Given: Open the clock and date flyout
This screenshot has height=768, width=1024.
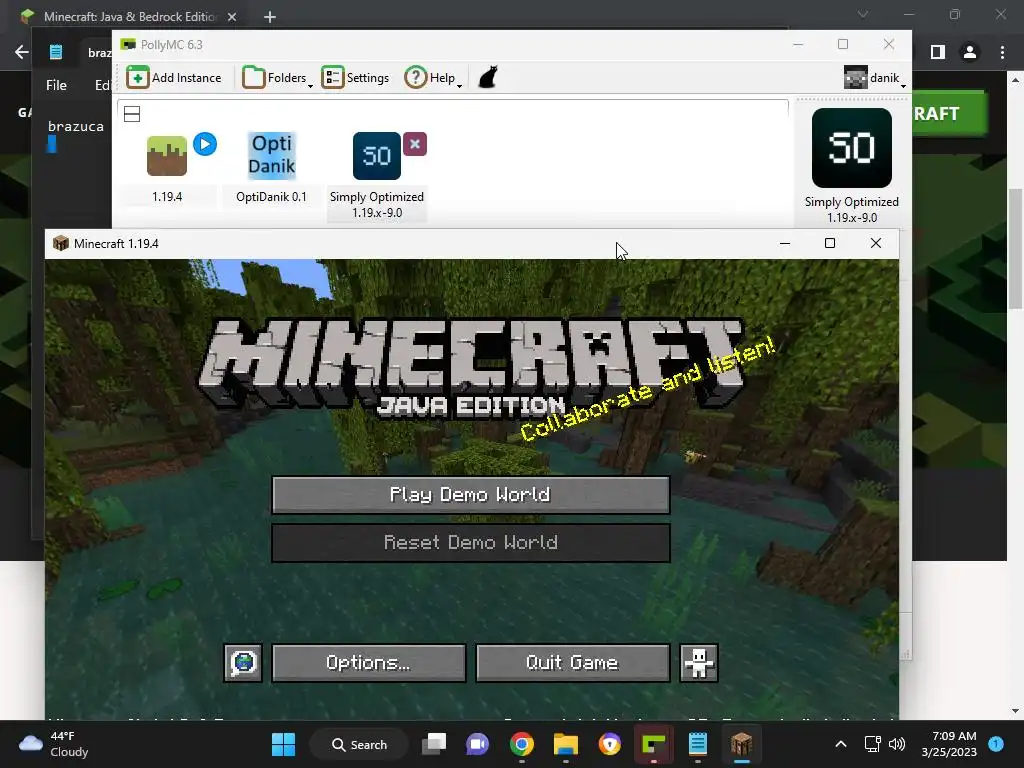Looking at the screenshot, I should [x=949, y=744].
